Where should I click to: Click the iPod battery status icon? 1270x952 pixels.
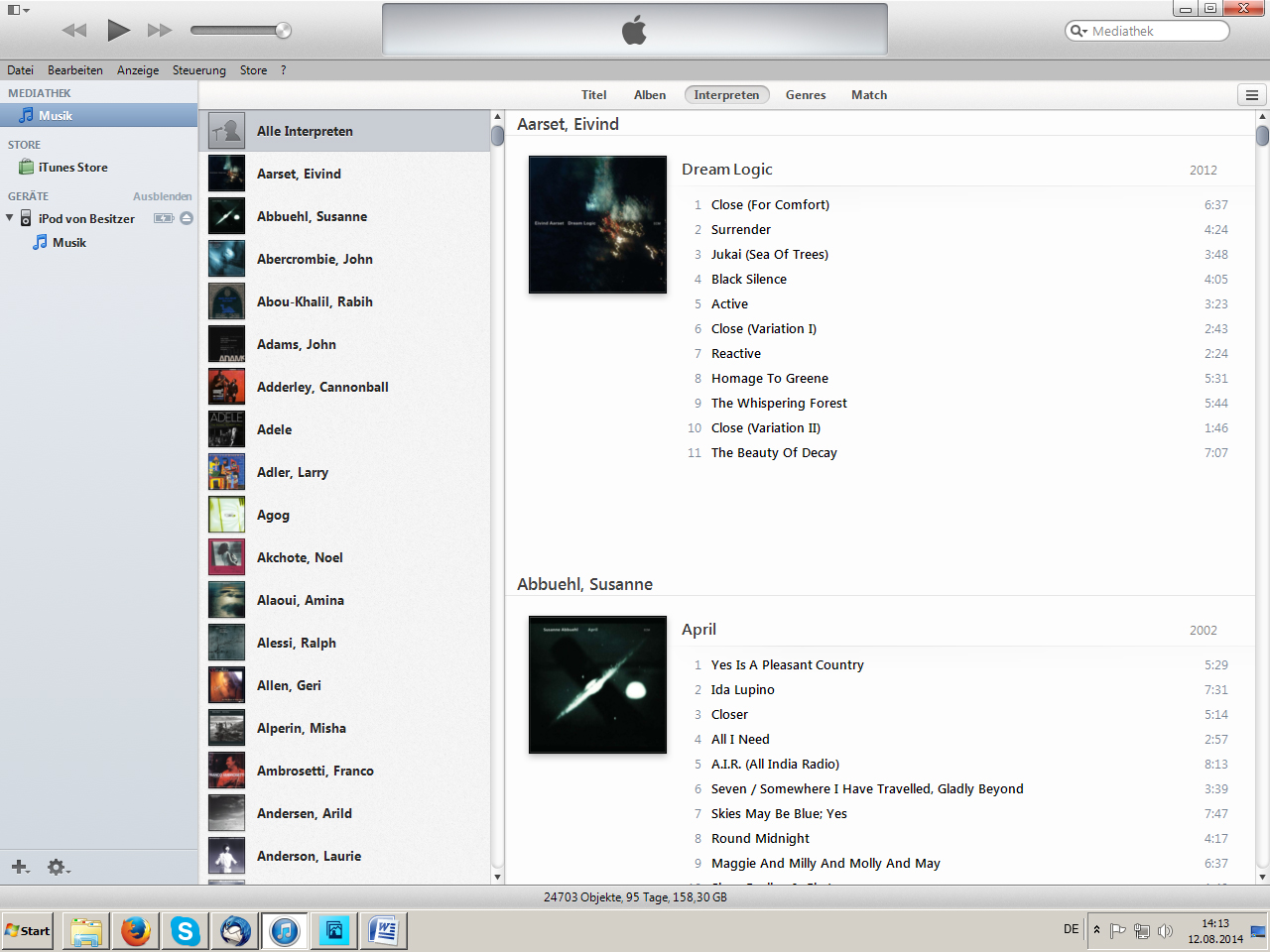coord(164,218)
